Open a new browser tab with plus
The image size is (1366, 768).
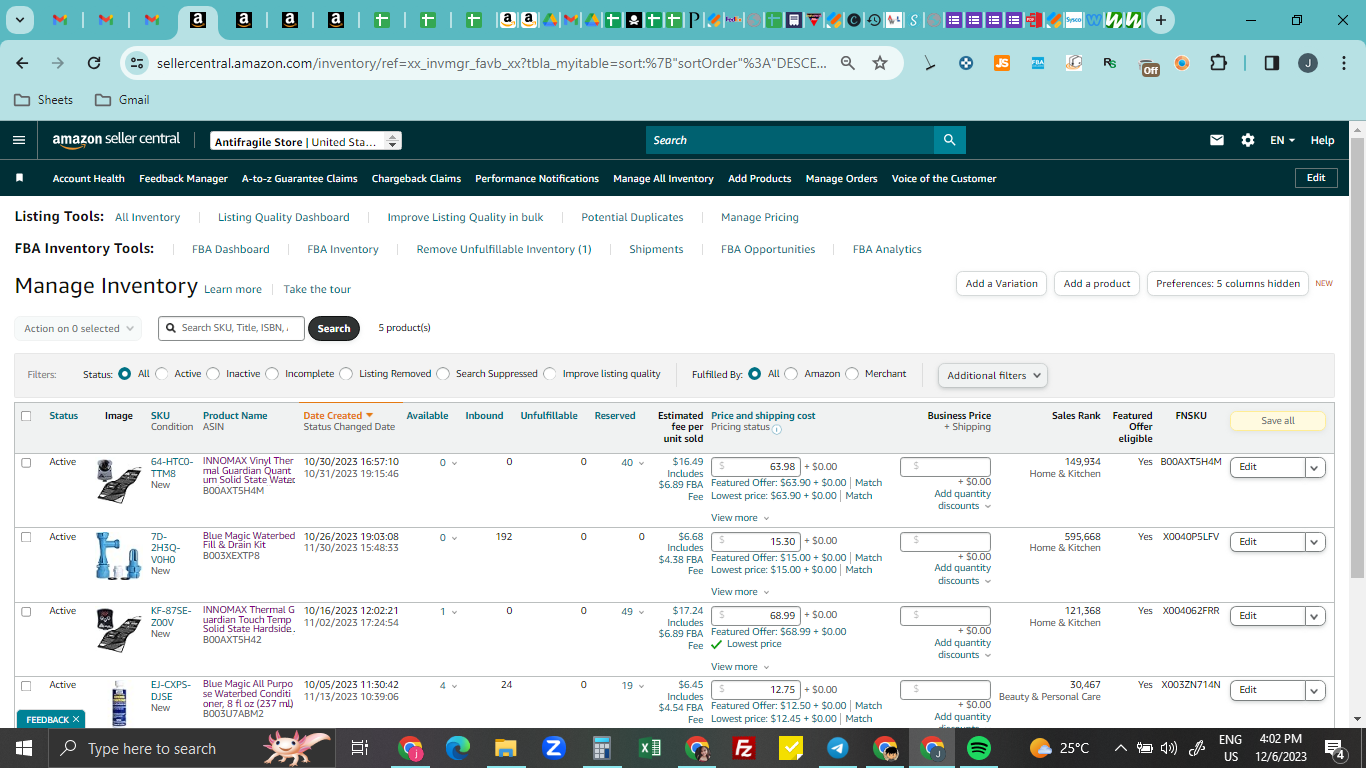[1160, 20]
